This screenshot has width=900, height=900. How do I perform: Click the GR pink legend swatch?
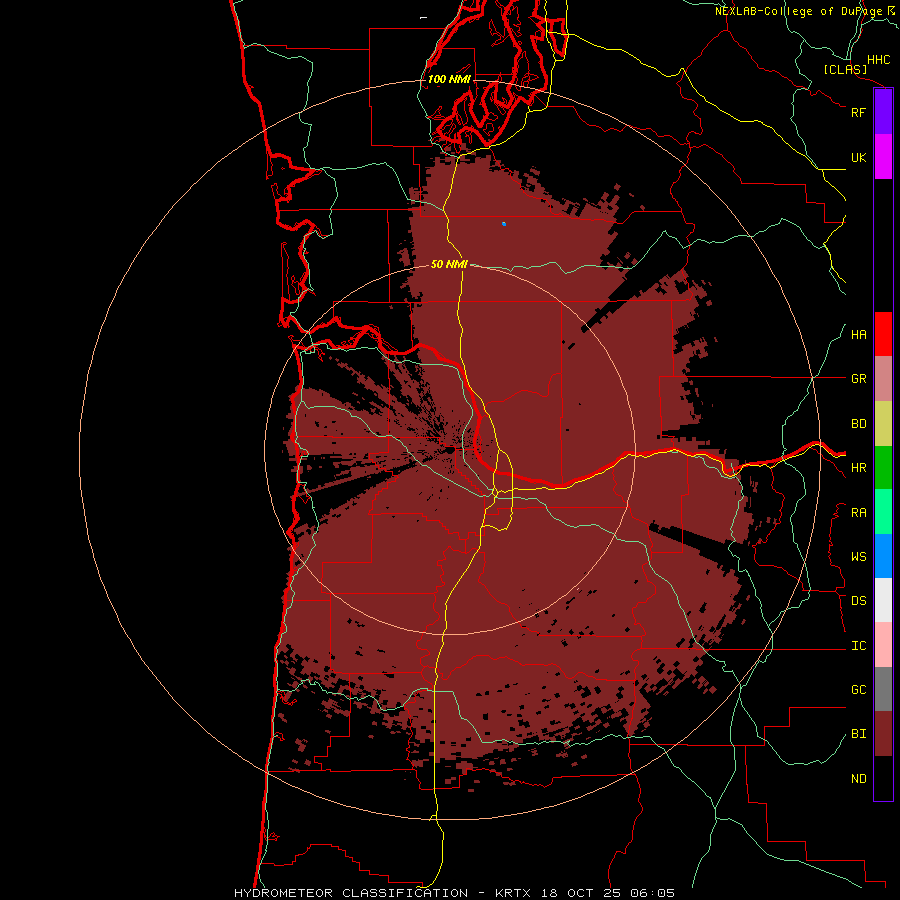coord(883,379)
